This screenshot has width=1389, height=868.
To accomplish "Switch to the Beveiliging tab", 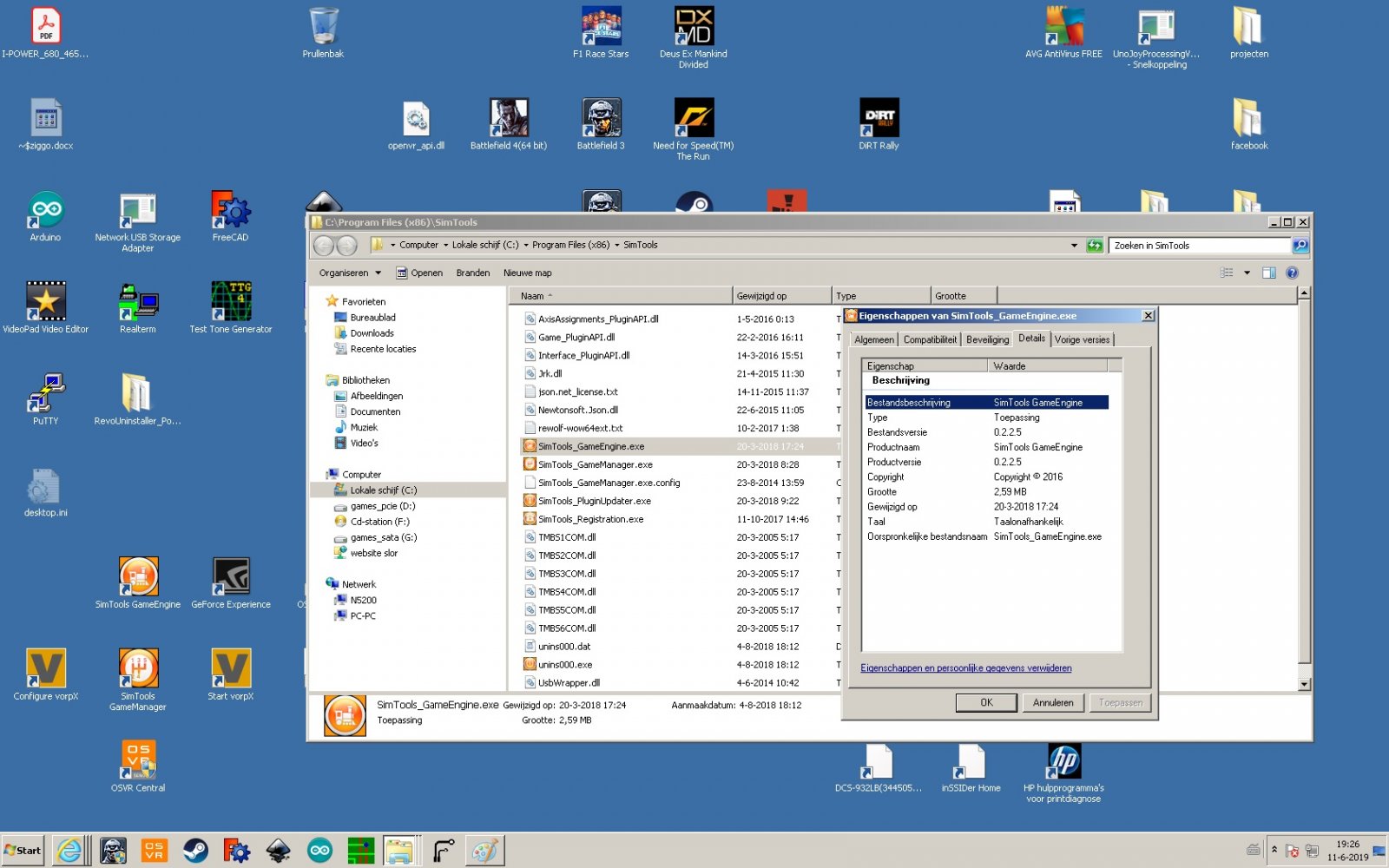I will [987, 339].
